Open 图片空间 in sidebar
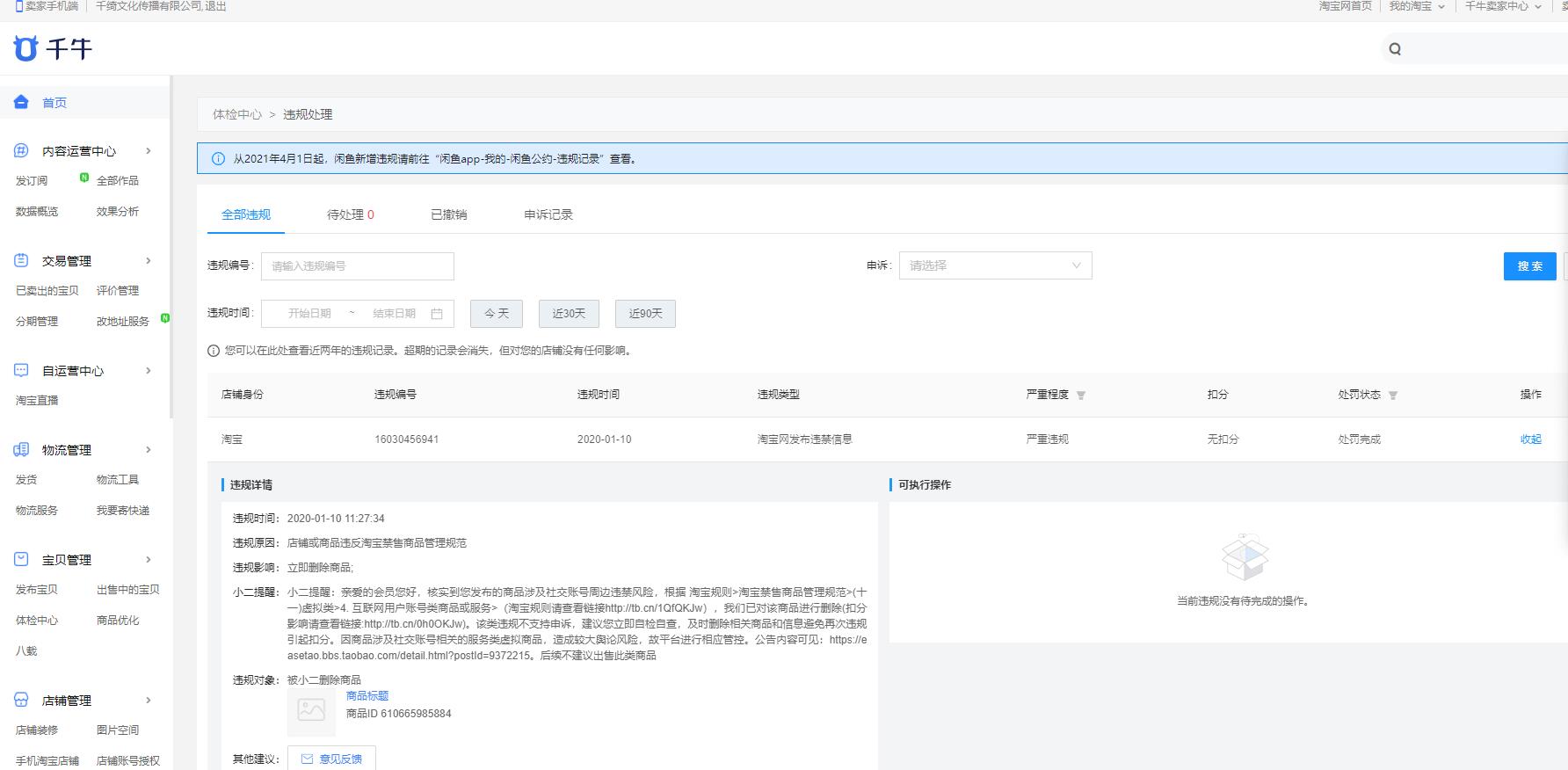Screen dimensions: 1568x770 click(x=118, y=730)
